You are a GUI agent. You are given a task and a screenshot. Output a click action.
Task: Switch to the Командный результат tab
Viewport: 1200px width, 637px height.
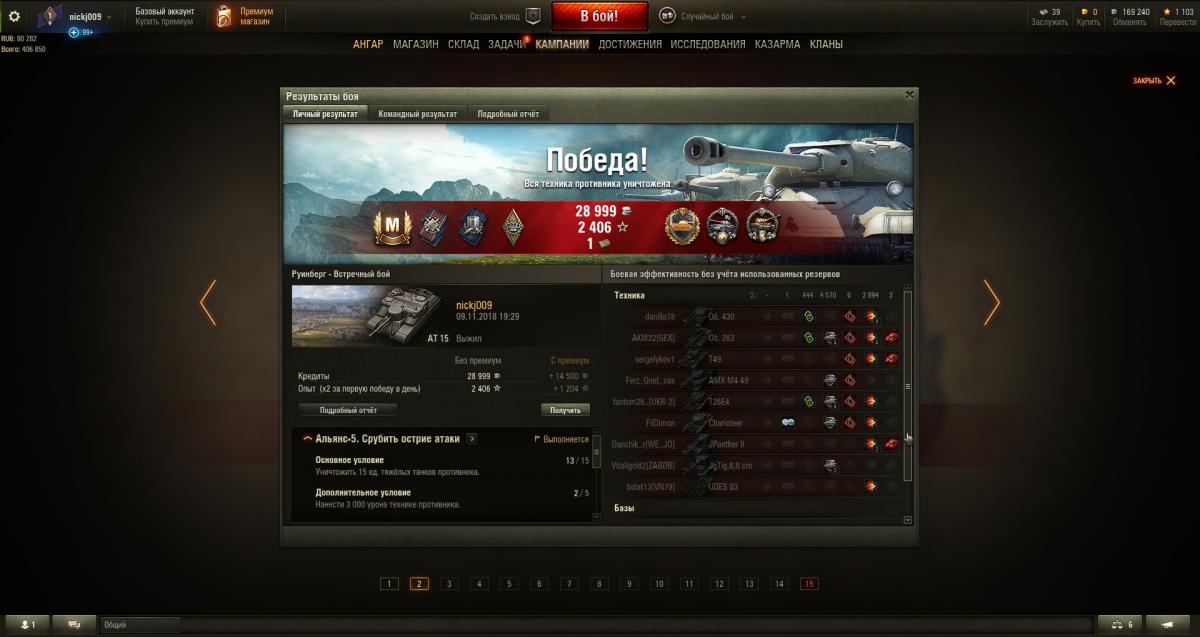point(418,114)
